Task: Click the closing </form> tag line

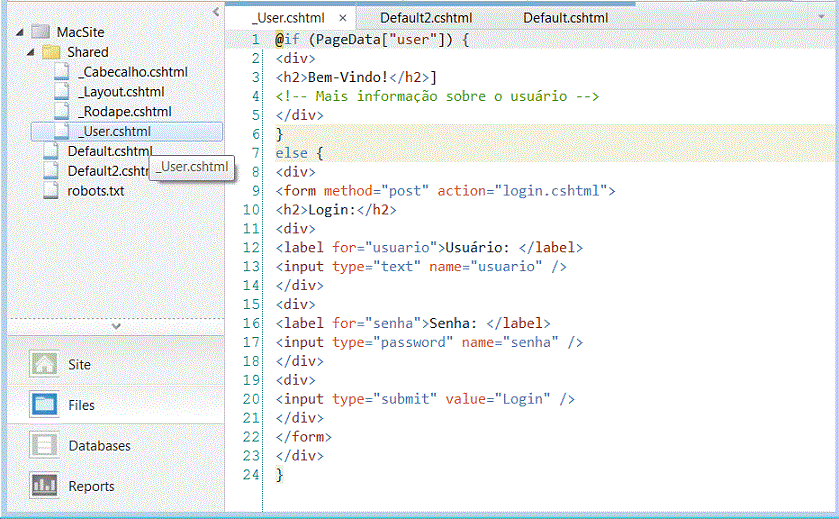Action: point(303,437)
